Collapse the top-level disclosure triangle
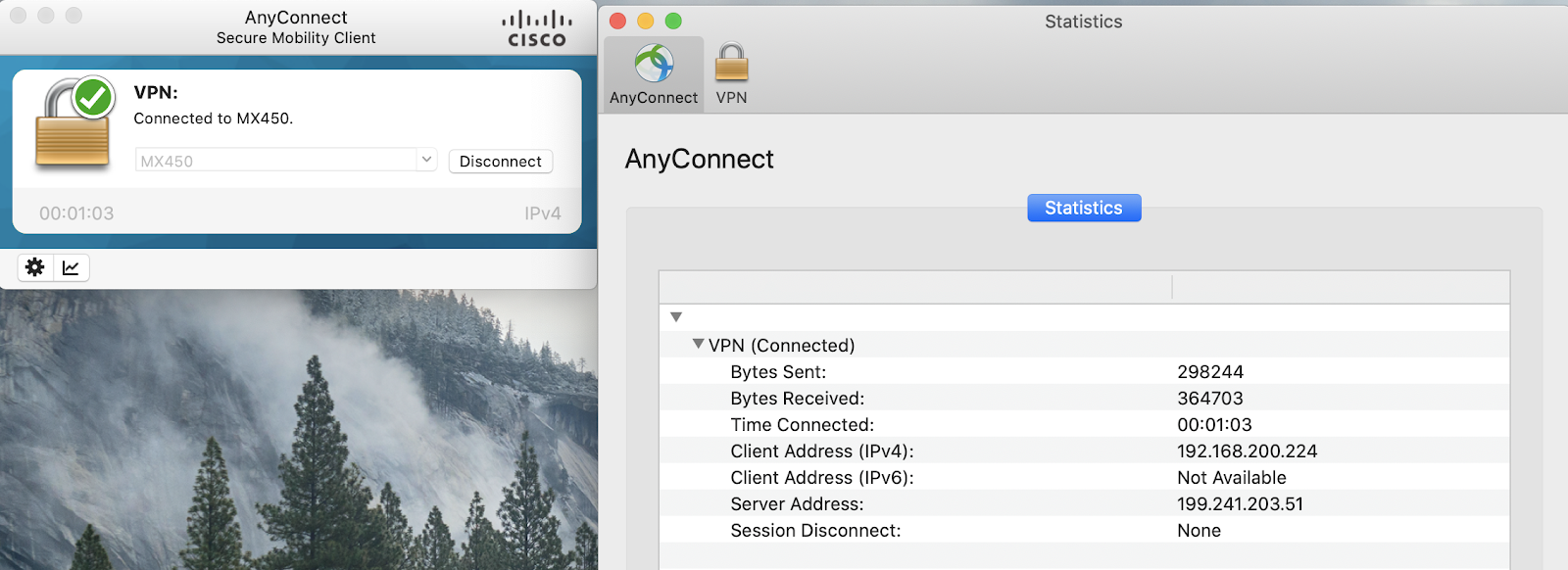The image size is (1568, 570). (x=676, y=317)
